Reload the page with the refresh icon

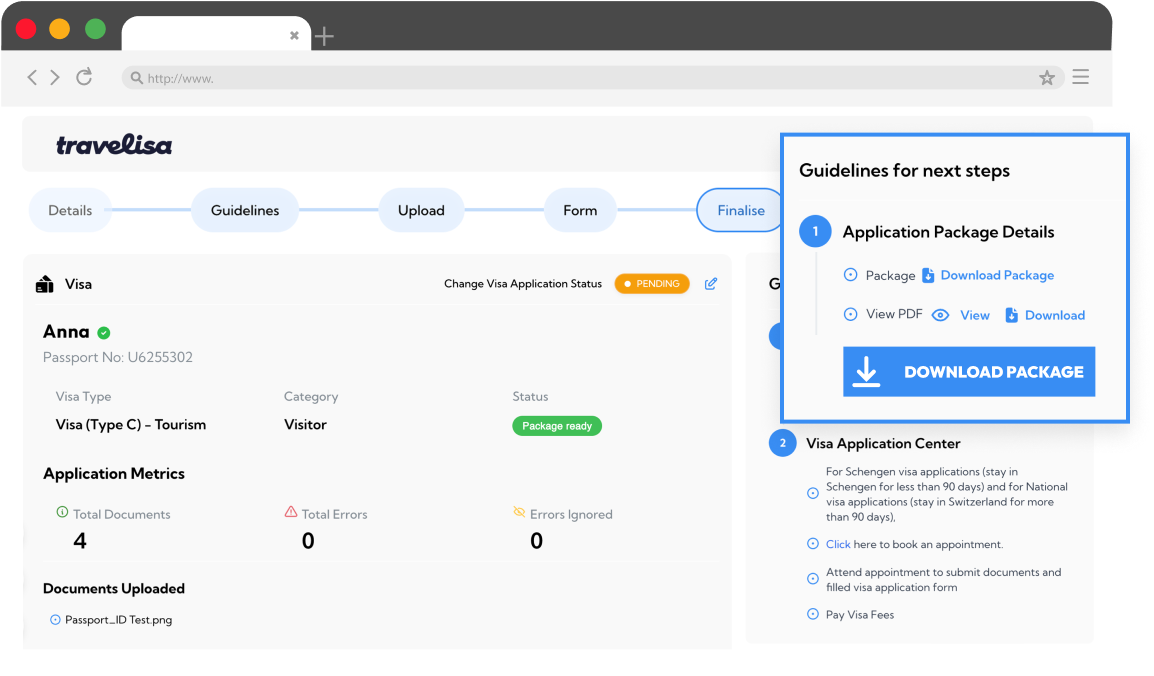84,77
